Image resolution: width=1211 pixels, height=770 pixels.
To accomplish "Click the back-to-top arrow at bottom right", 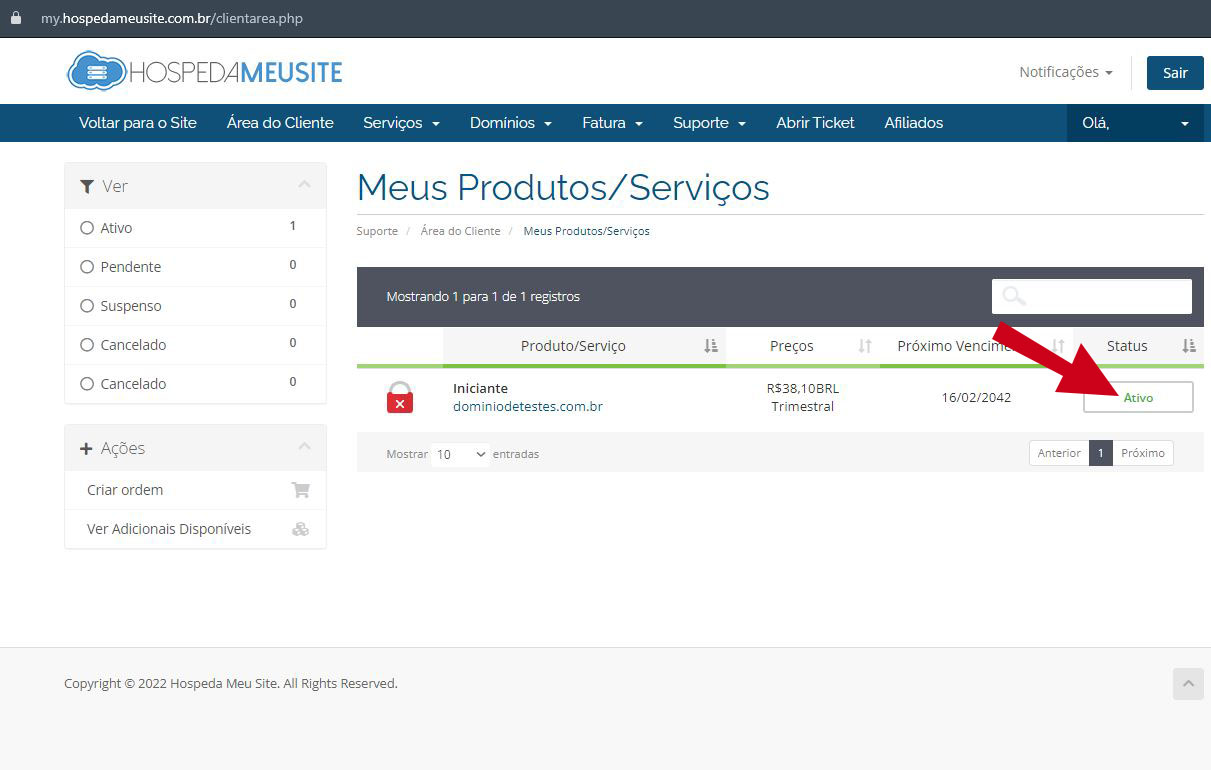I will pyautogui.click(x=1188, y=684).
